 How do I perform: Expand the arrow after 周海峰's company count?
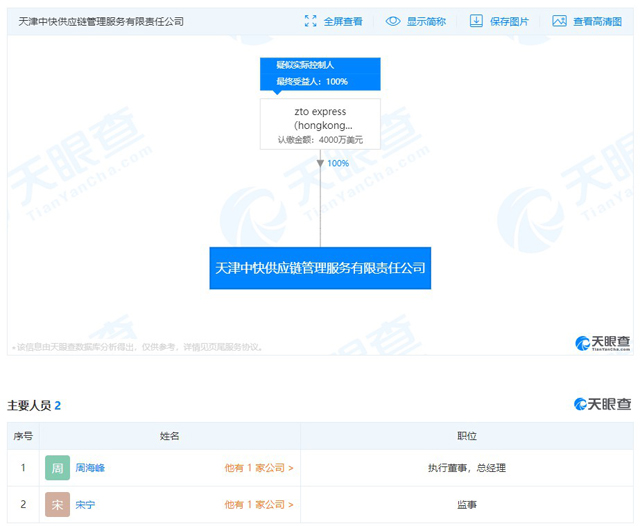pos(291,468)
